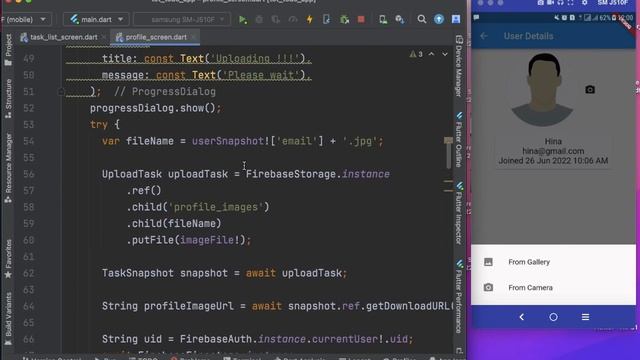Close the task_list_screen.dart tab

pos(104,37)
